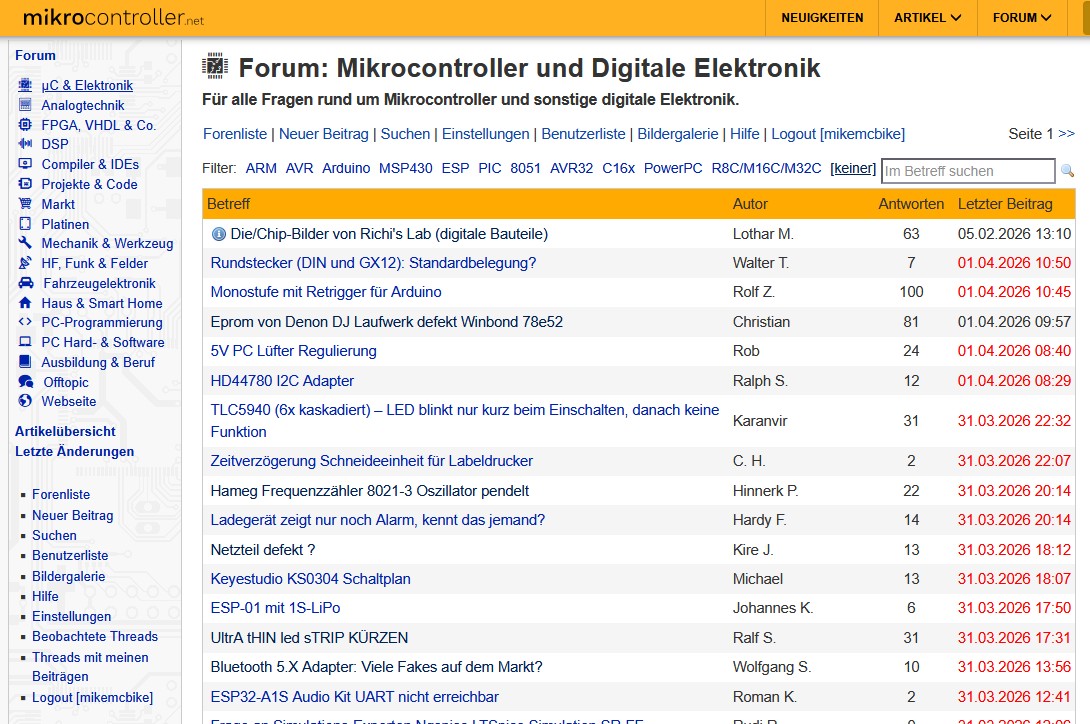
Task: Click the FPGA, VHDL & Co. icon
Action: [x=24, y=125]
